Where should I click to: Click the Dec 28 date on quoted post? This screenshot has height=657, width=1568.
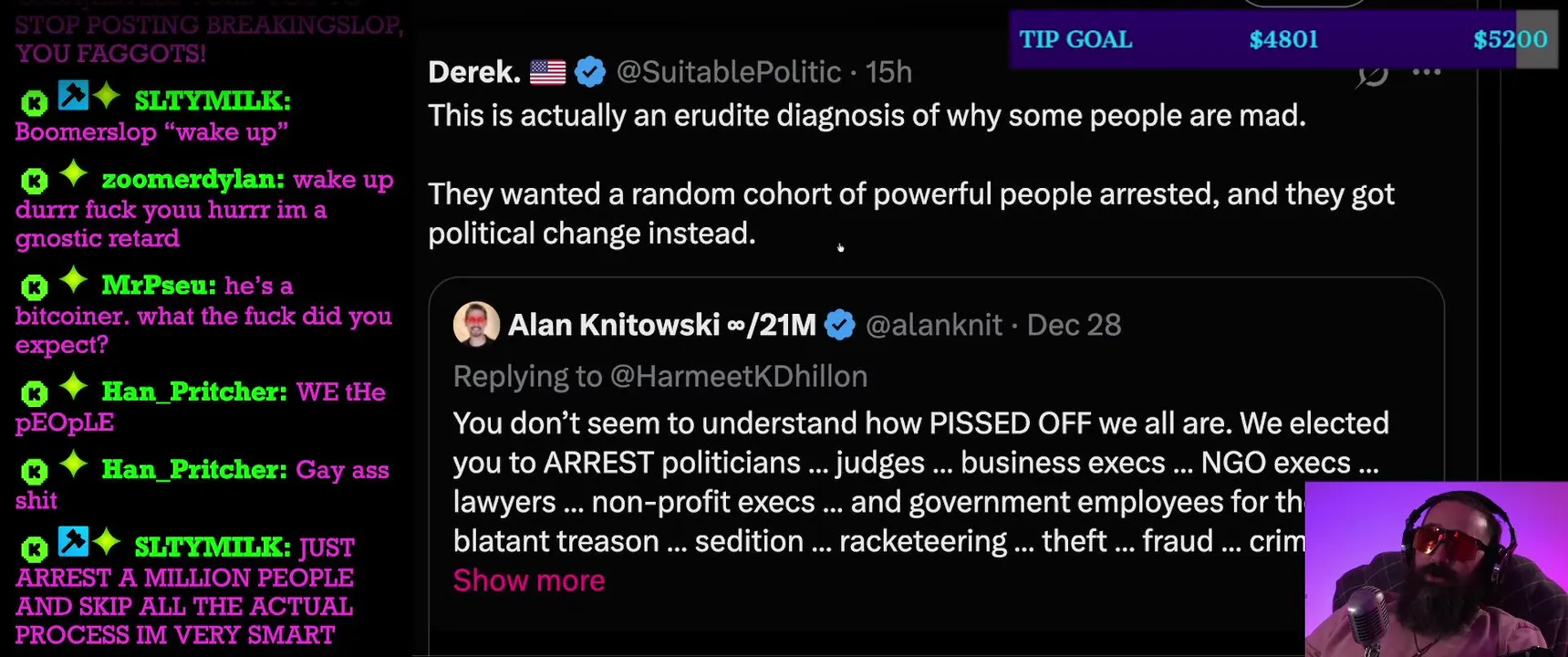(1074, 325)
